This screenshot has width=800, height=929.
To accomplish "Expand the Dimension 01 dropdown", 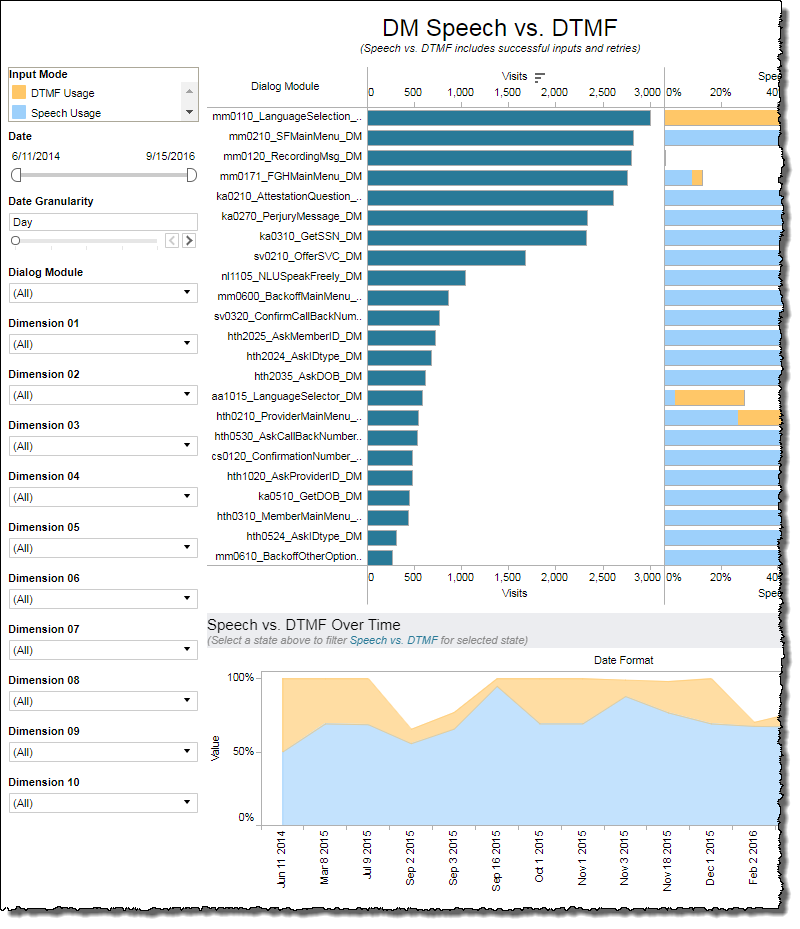I will pyautogui.click(x=103, y=344).
